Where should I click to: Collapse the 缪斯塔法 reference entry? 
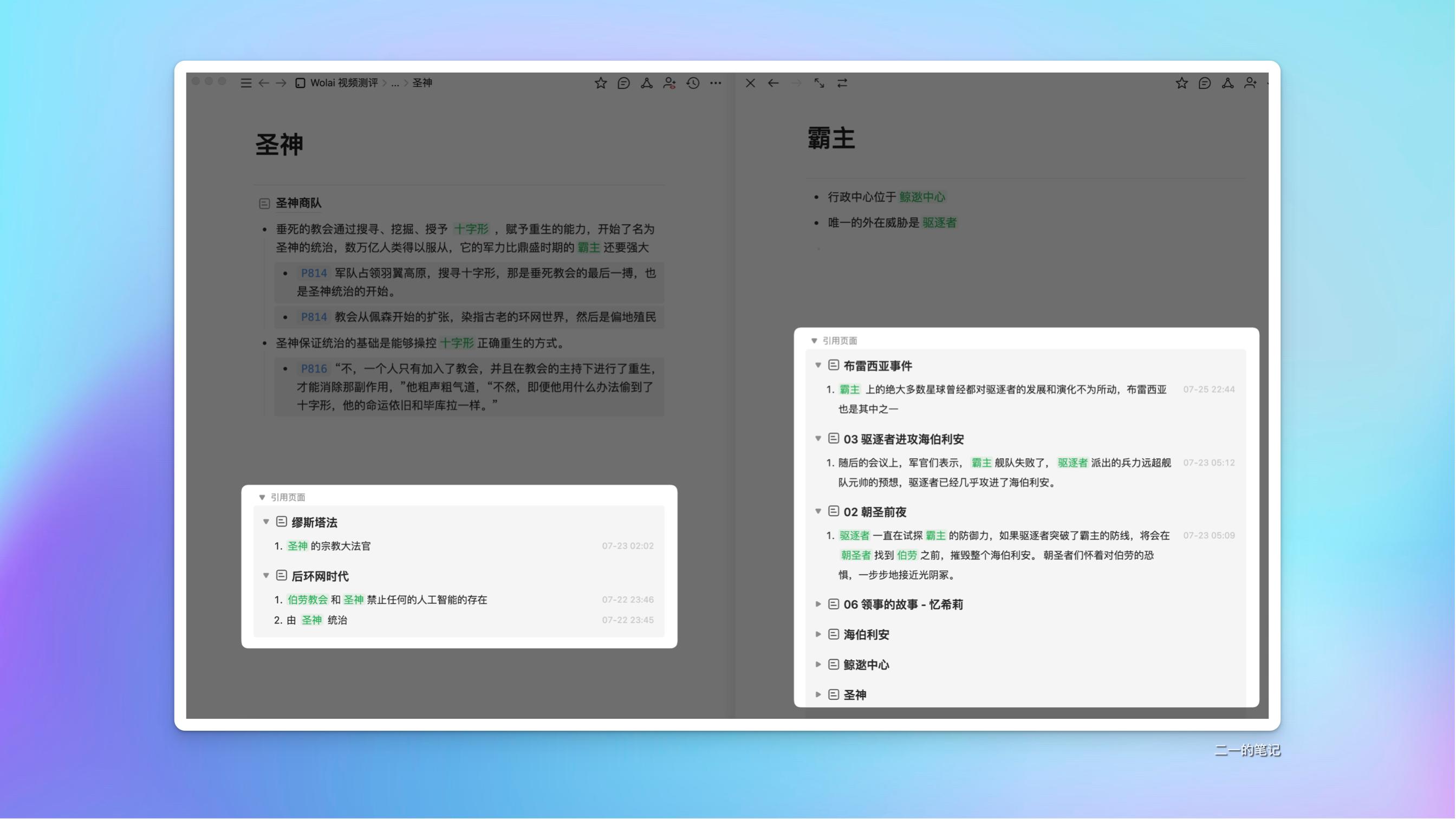(x=266, y=522)
